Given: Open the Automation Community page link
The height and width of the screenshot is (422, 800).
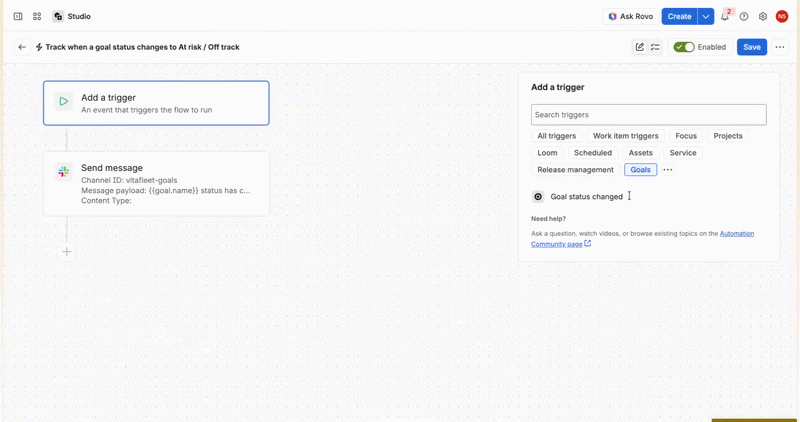Looking at the screenshot, I should coord(642,239).
